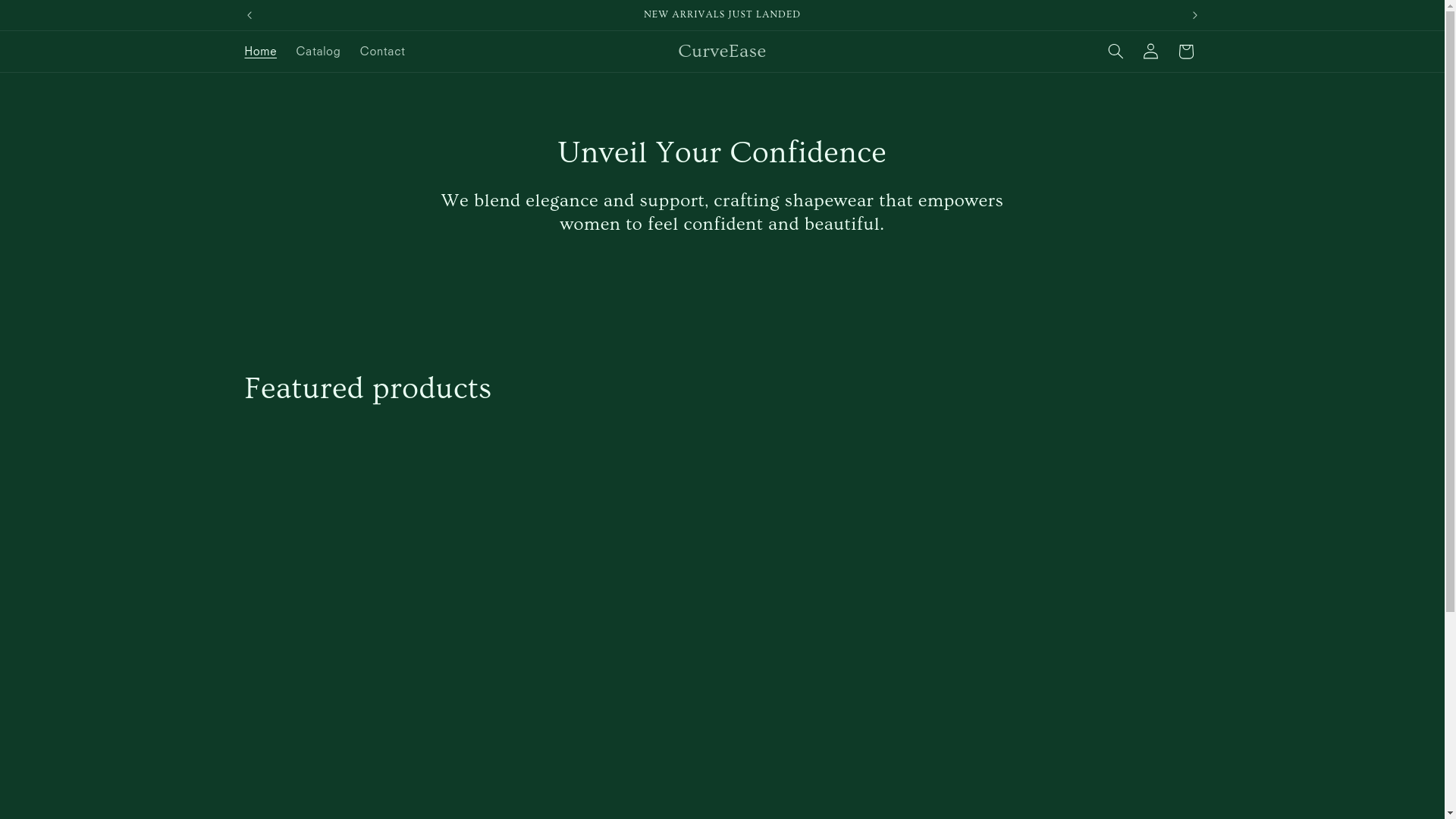Image resolution: width=1456 pixels, height=819 pixels.
Task: Click the shapewear description paragraph
Action: pyautogui.click(x=722, y=212)
